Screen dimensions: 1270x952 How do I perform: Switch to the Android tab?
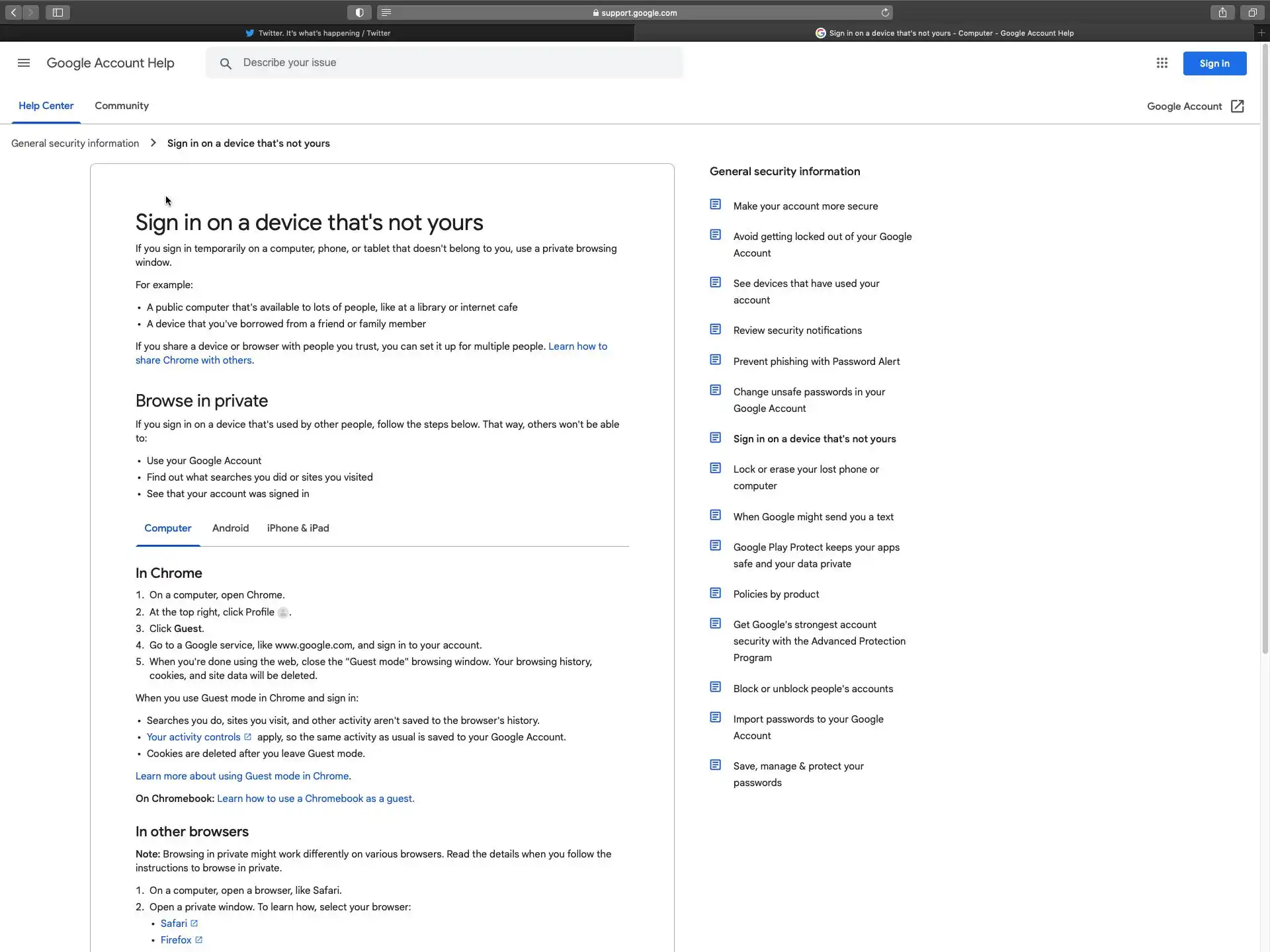[x=230, y=528]
